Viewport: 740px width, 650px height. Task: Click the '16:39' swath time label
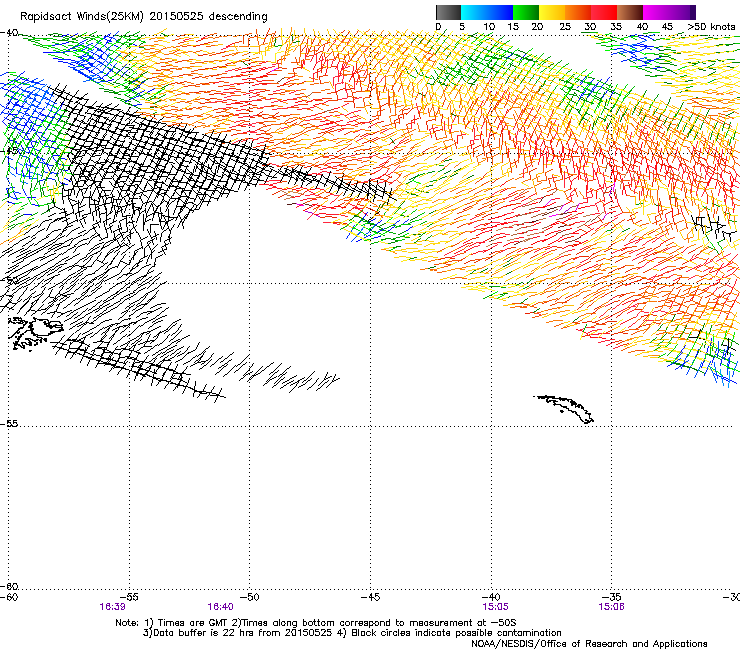[112, 607]
